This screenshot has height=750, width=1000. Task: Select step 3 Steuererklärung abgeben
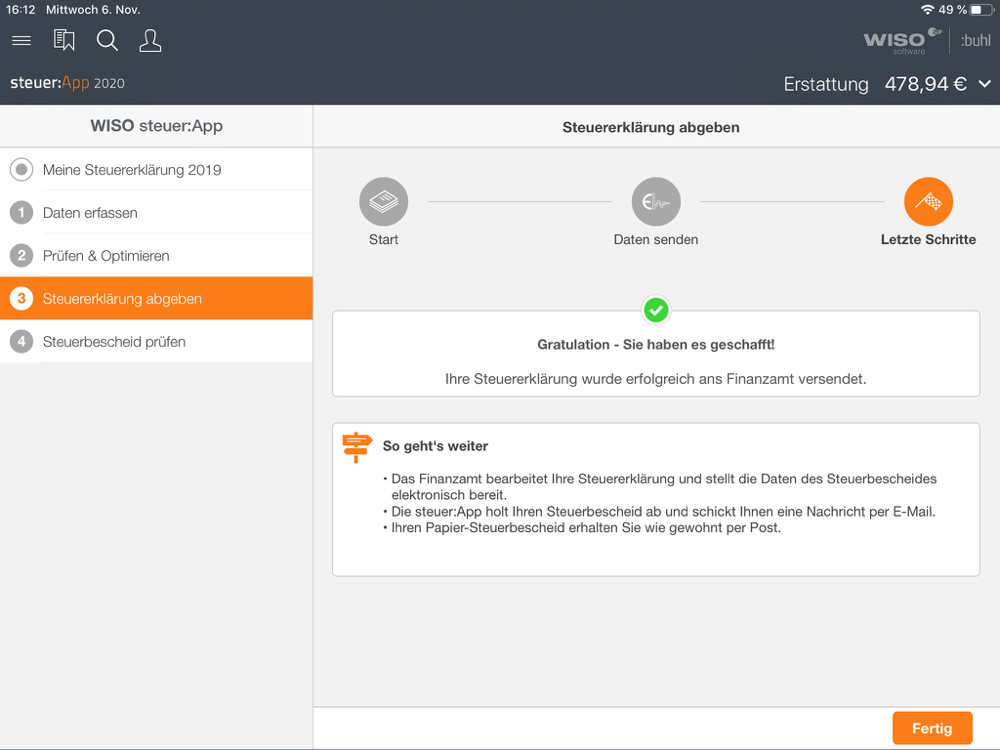[156, 298]
